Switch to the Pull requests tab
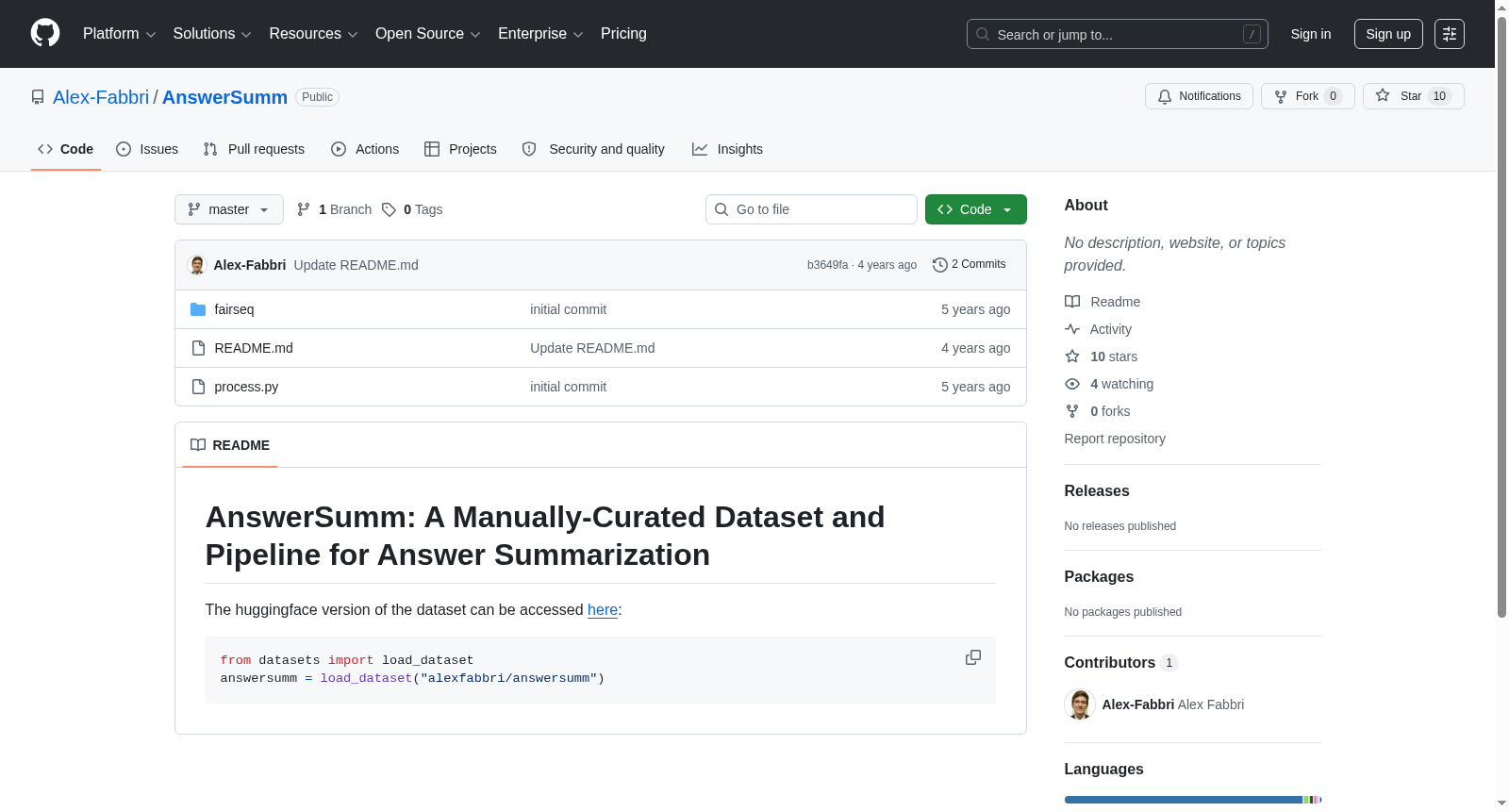Viewport: 1509px width, 812px height. pyautogui.click(x=254, y=149)
